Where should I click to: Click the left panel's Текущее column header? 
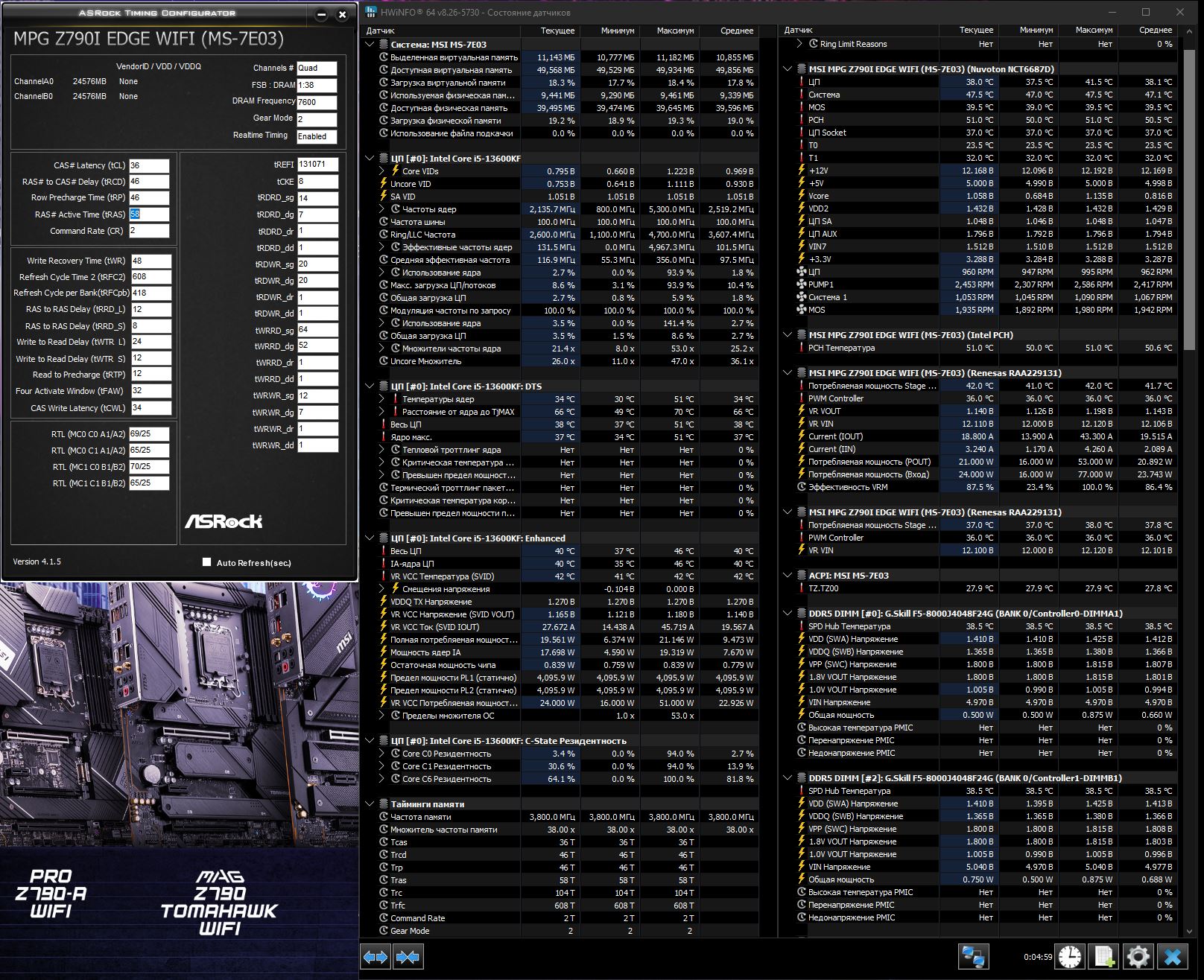549,31
